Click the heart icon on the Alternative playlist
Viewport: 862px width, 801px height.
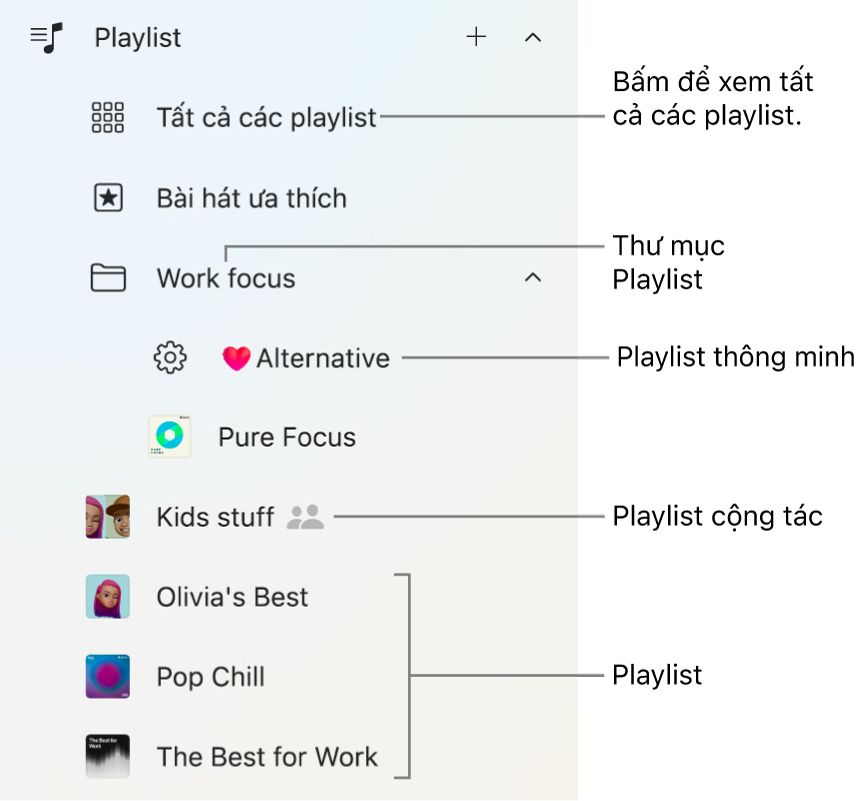point(236,357)
